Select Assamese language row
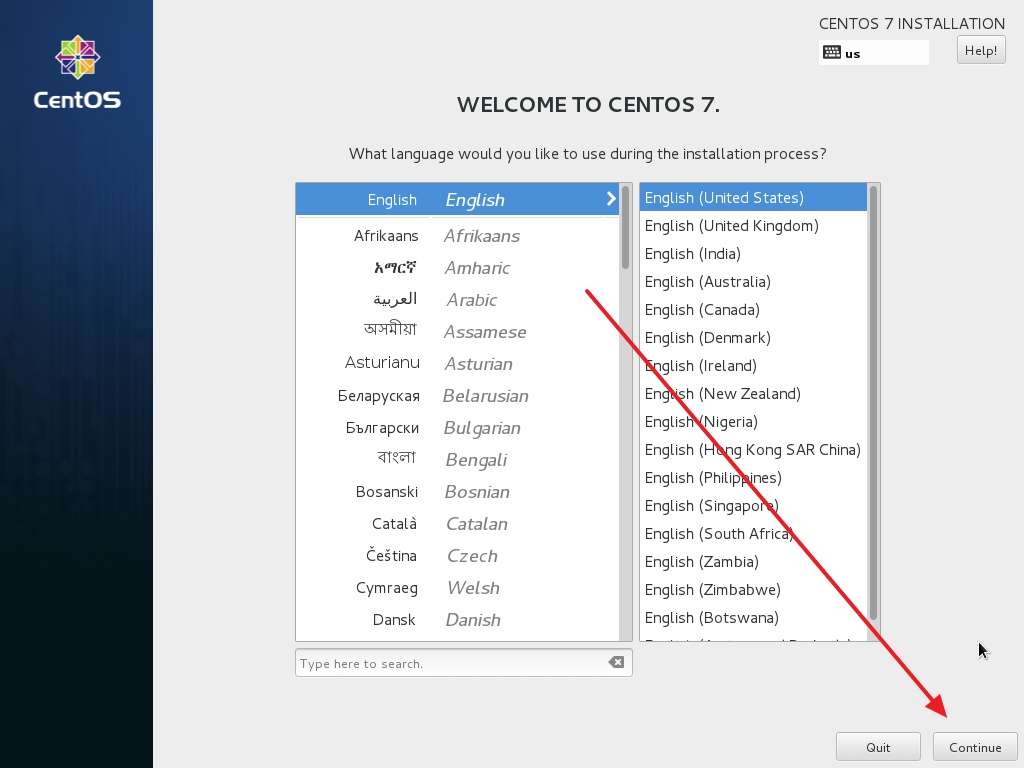The width and height of the screenshot is (1024, 768). [x=457, y=332]
